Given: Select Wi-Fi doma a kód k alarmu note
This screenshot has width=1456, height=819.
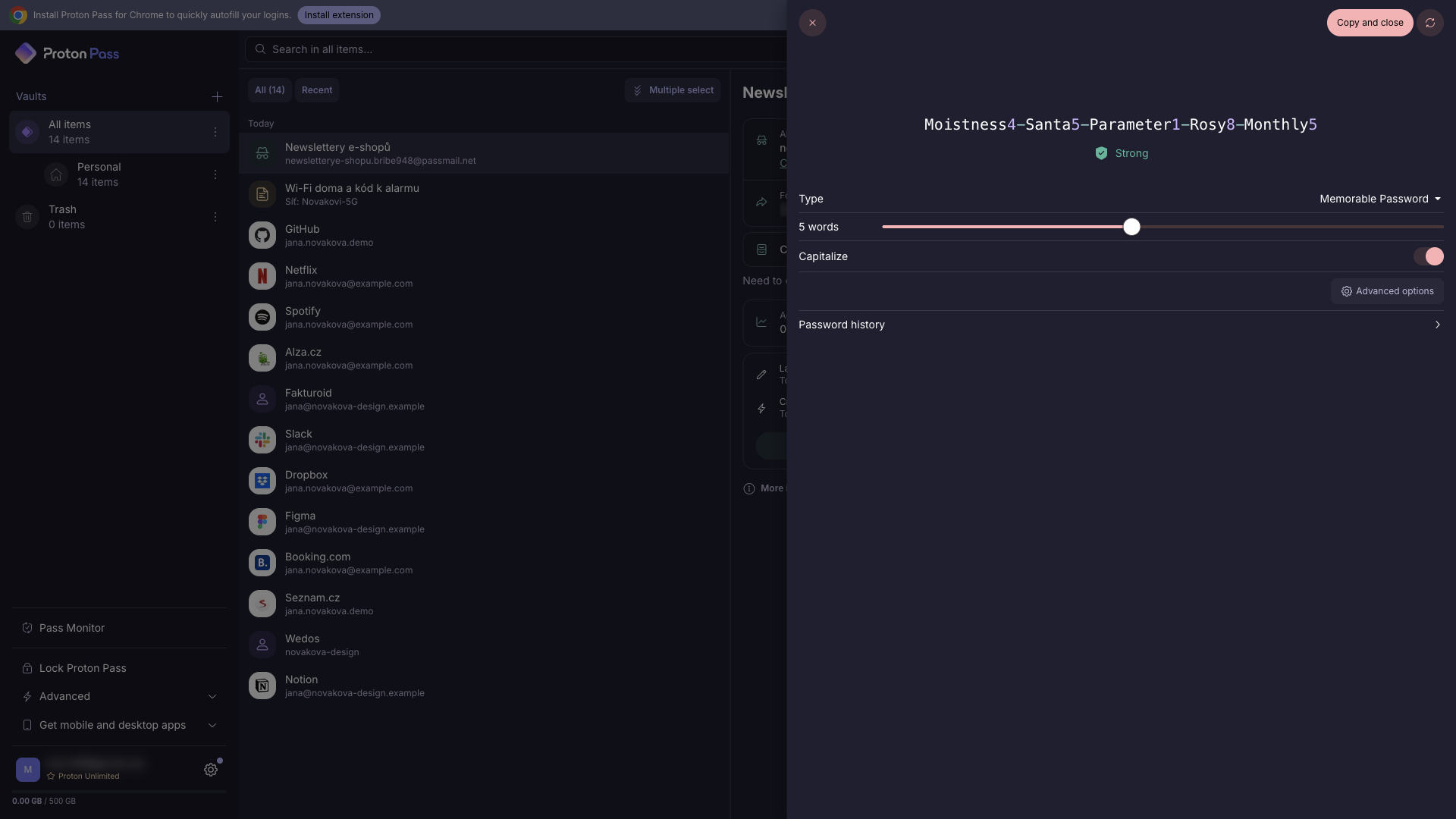Looking at the screenshot, I should pos(484,194).
